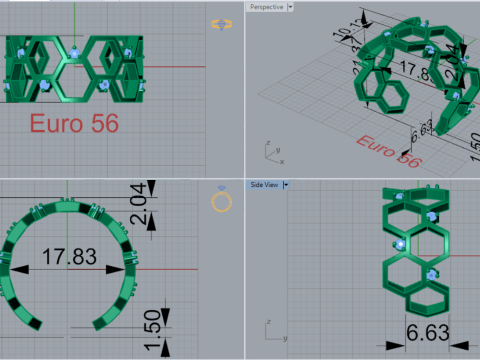Viewport: 480px width, 360px height.
Task: Click the yellow flat ring icon in the top-left viewport
Action: 222,24
